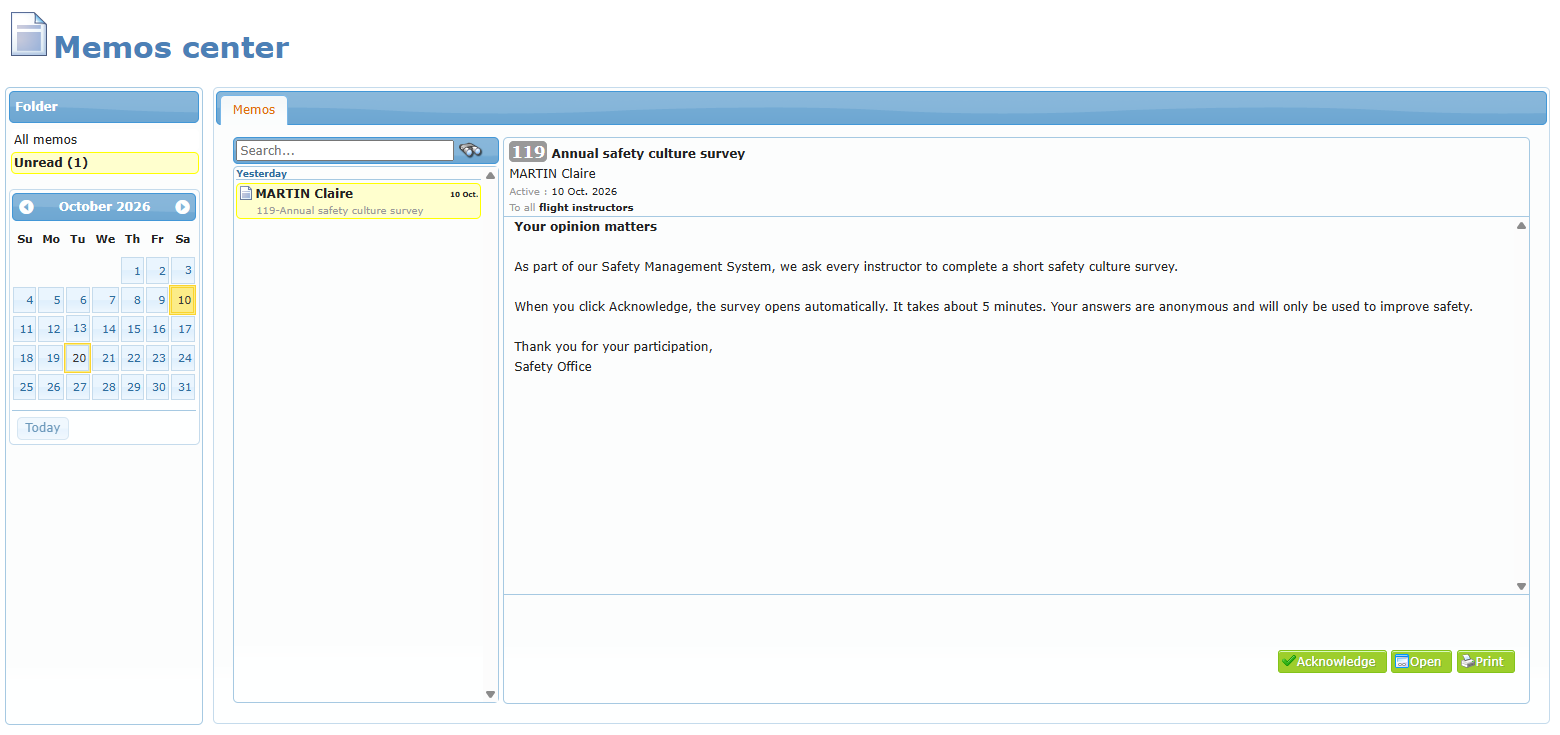The image size is (1560, 735).
Task: Jump to Today in the calendar
Action: click(x=43, y=428)
